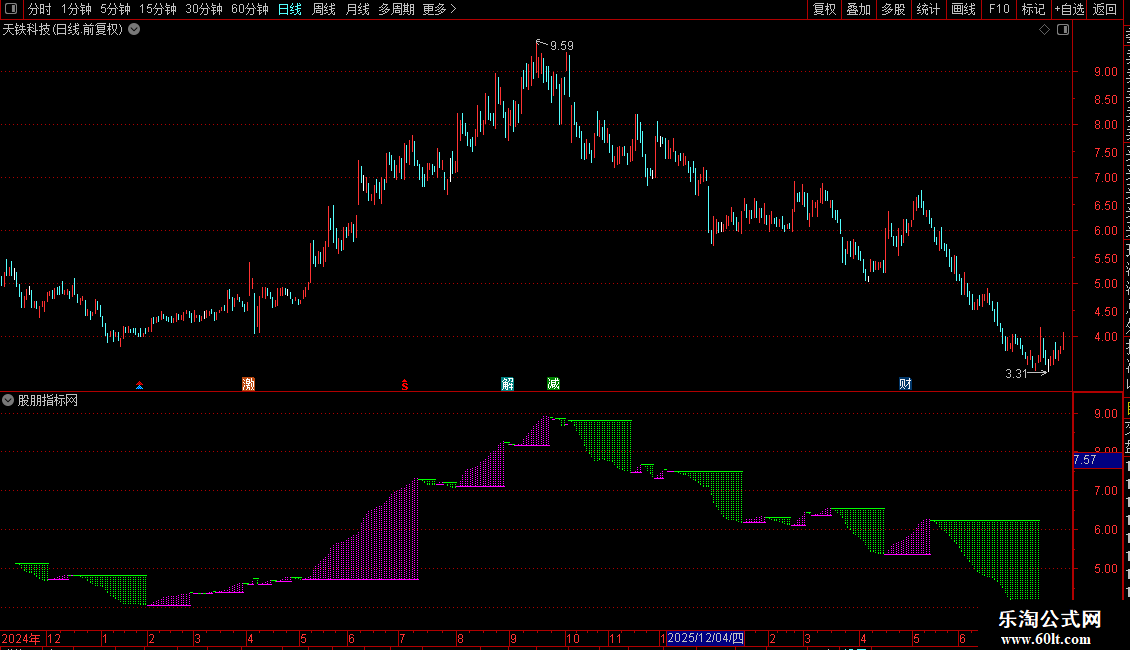Screen dimensions: 1130x650
Task: Expand the 更多 periods menu
Action: click(439, 9)
